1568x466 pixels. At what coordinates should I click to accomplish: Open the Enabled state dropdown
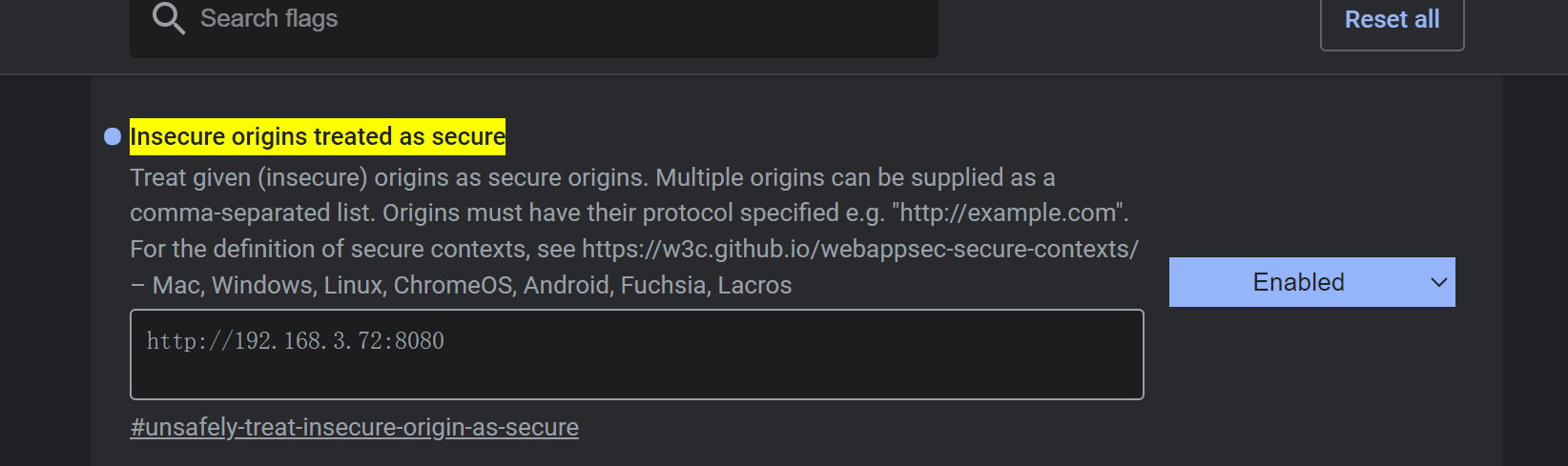tap(1312, 282)
